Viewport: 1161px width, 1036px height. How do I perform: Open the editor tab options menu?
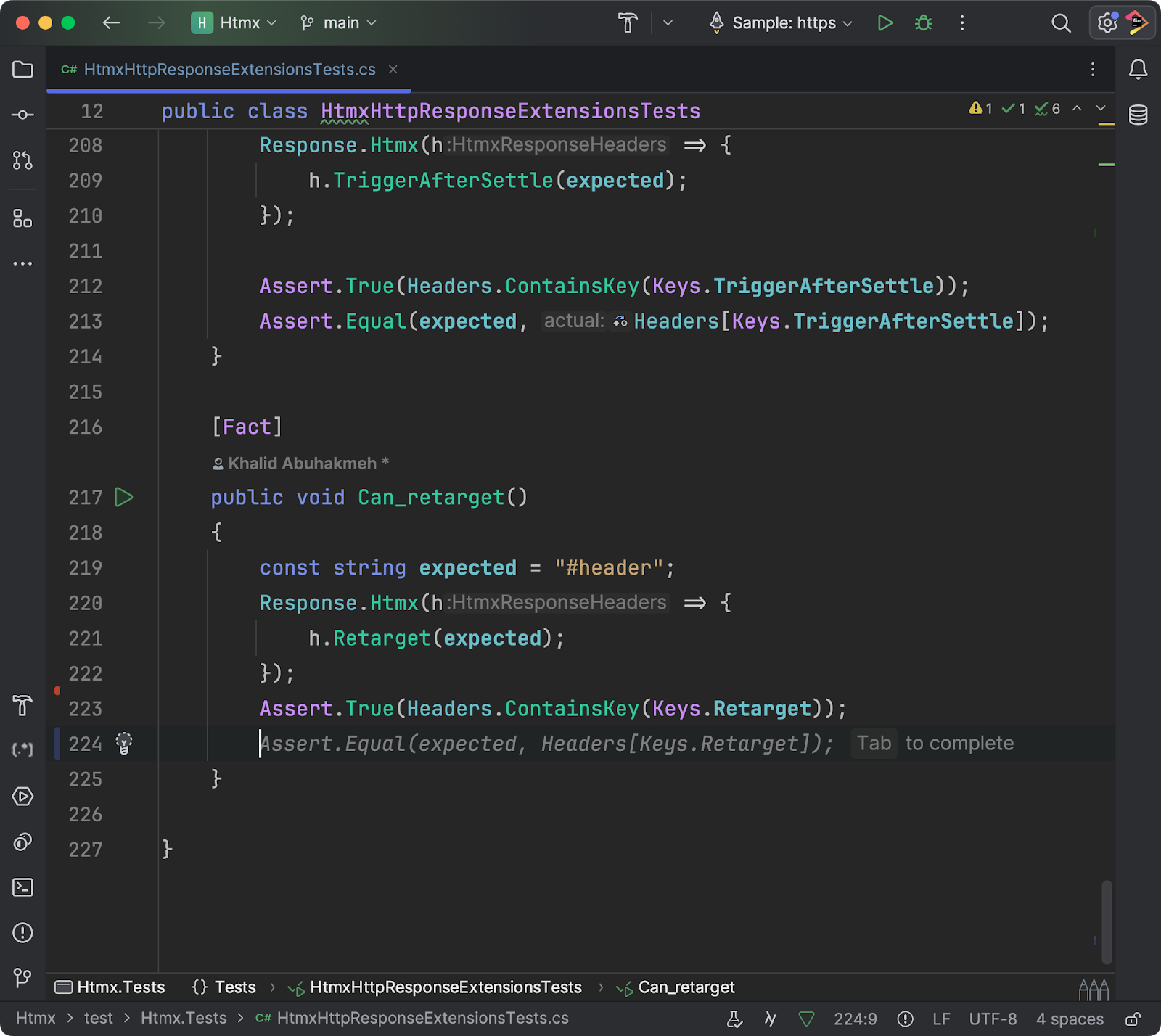[x=1092, y=70]
